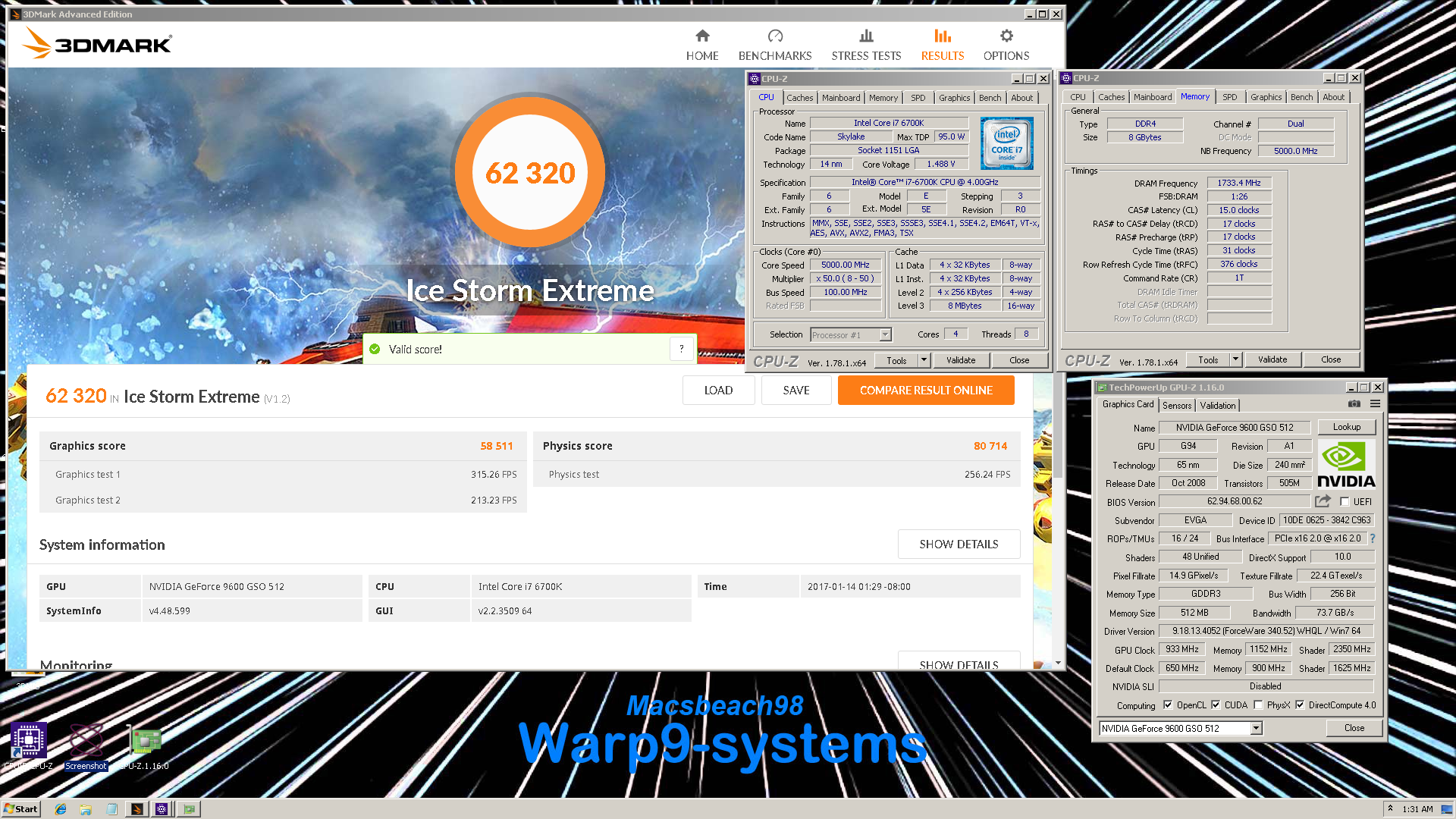Click Lookup button in GPU-Z
This screenshot has width=1456, height=819.
(x=1347, y=427)
